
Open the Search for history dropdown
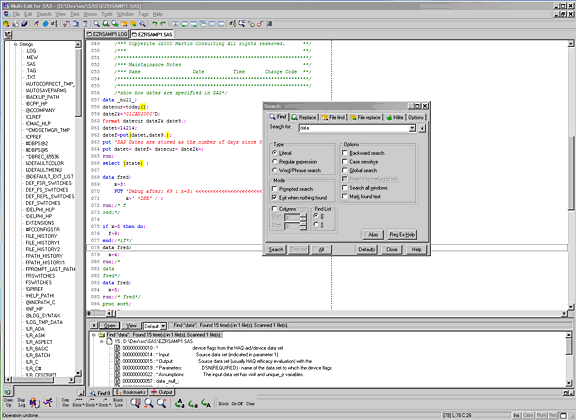point(412,128)
